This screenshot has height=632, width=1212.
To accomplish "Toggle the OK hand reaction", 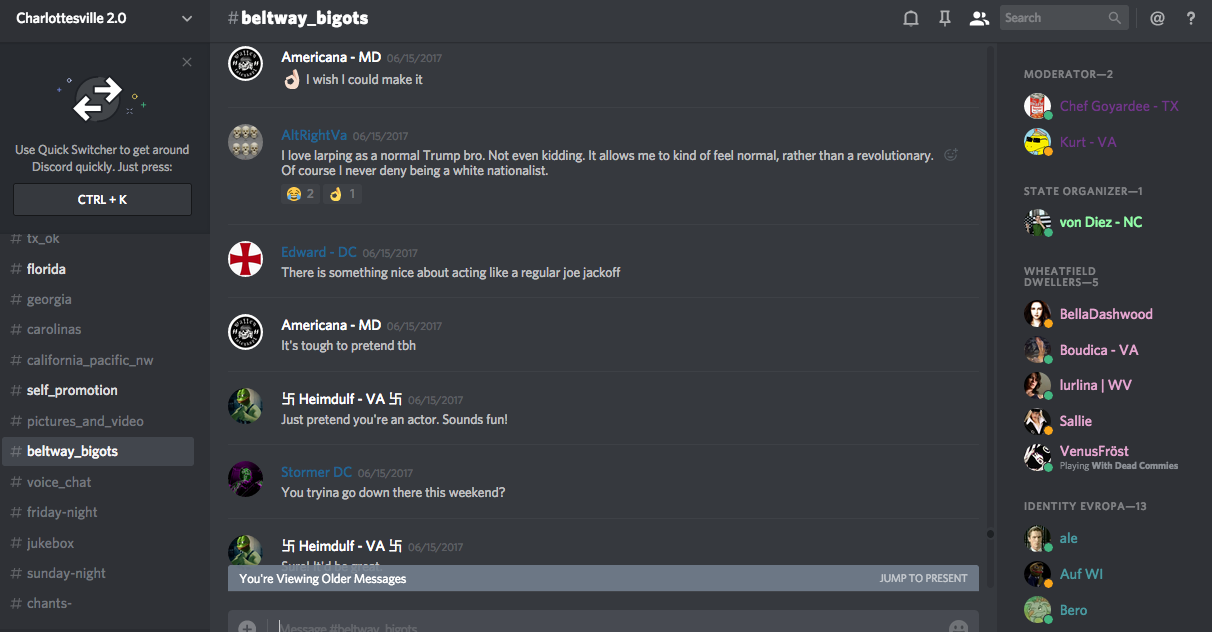I will 342,193.
